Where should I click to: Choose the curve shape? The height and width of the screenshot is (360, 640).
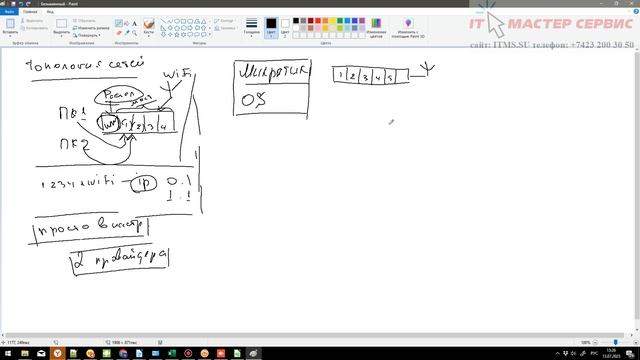[170, 21]
